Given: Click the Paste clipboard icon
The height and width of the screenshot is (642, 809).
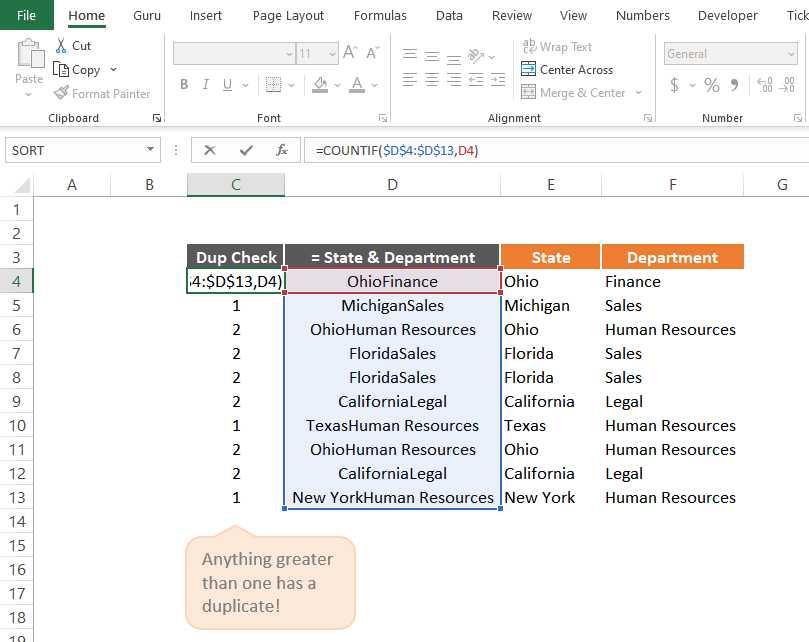Looking at the screenshot, I should [30, 54].
